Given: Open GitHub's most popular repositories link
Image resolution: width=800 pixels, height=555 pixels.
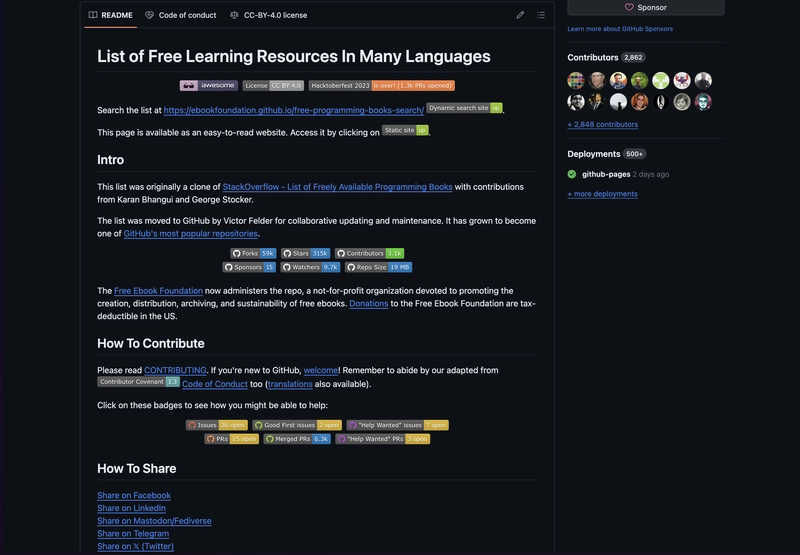Looking at the screenshot, I should point(190,233).
